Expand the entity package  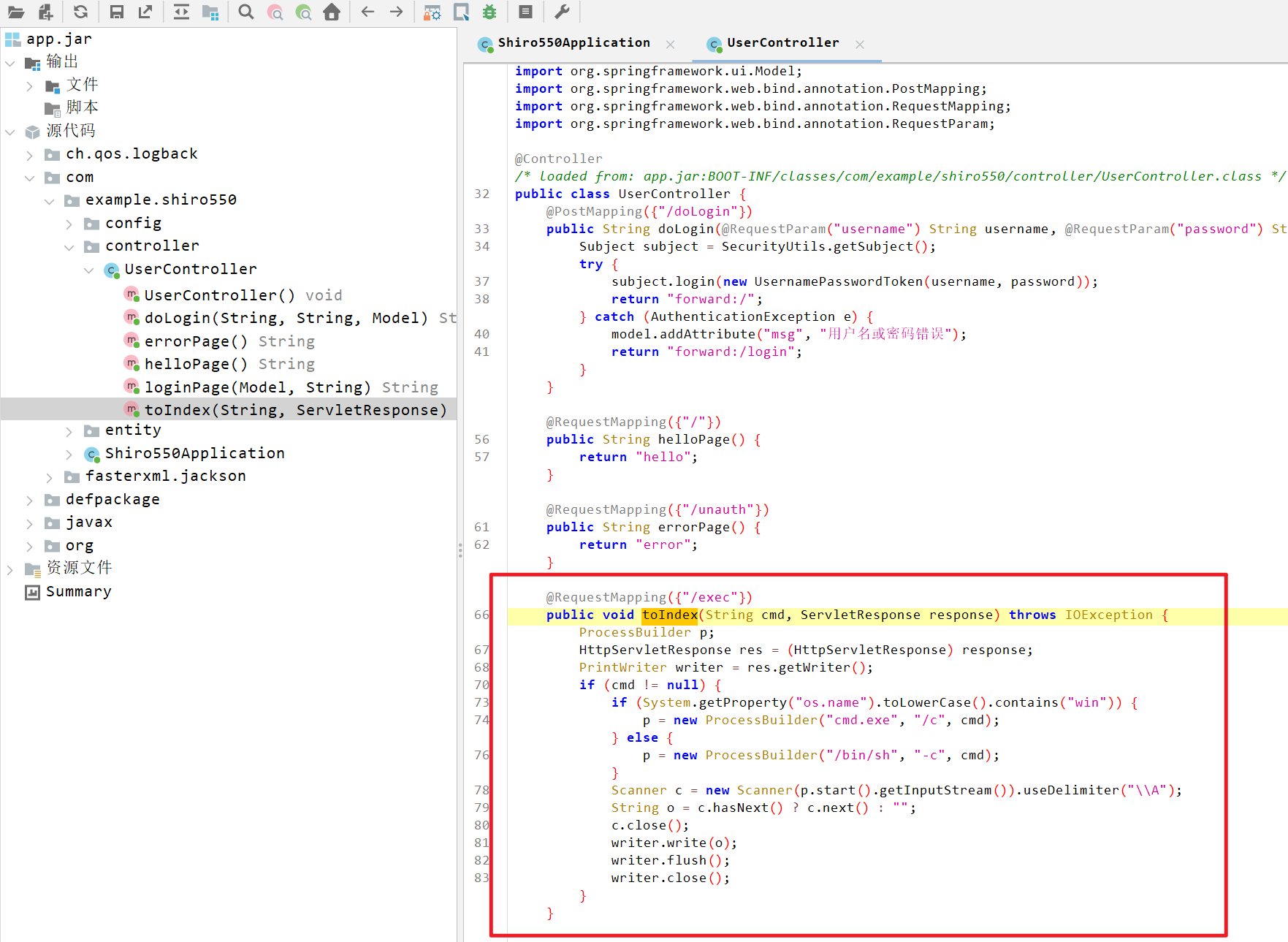pos(69,431)
